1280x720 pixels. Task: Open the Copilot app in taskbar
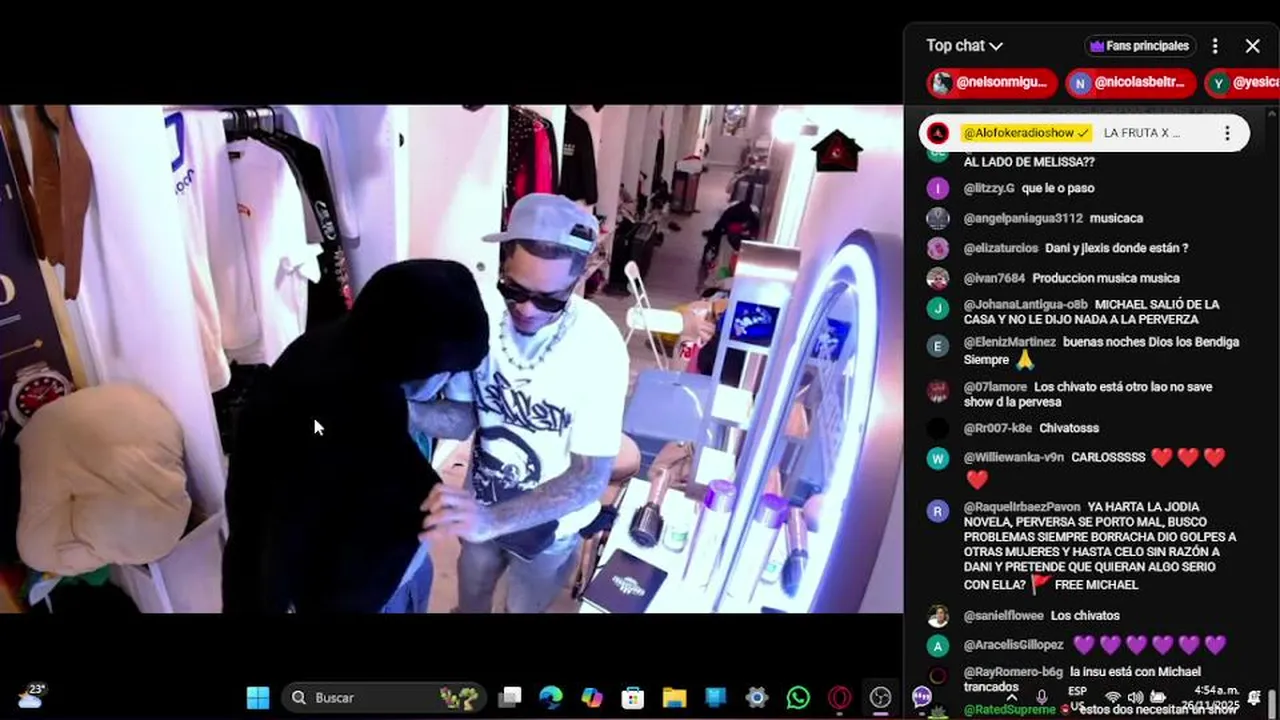[592, 697]
